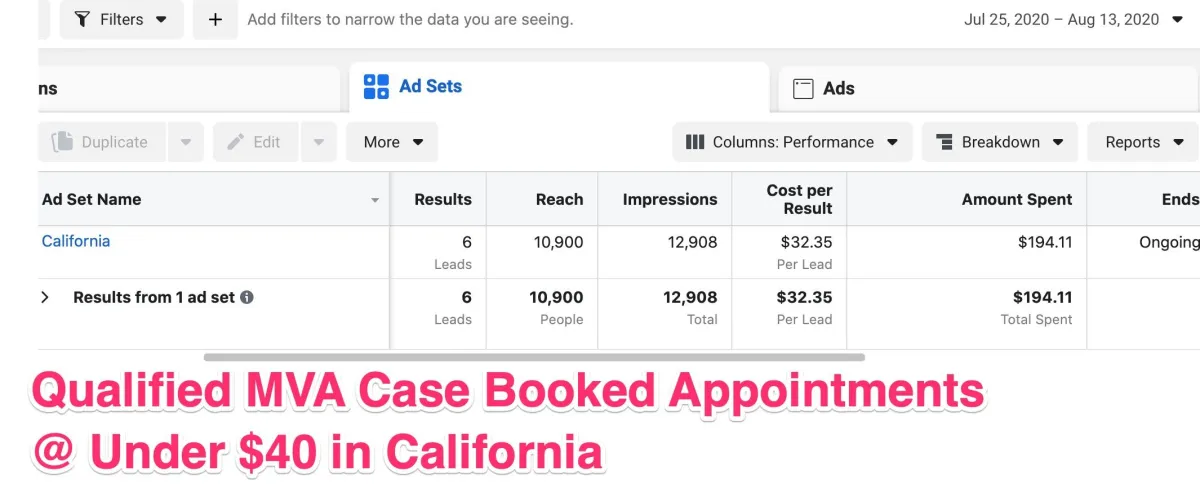
Task: Sort by the Amount Spent column header
Action: click(x=1016, y=200)
